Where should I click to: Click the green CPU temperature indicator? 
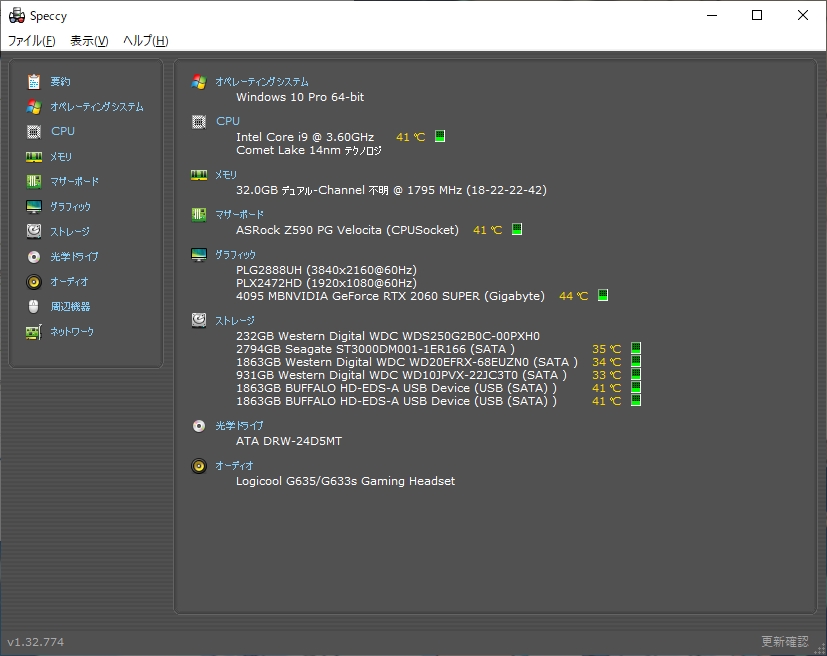440,137
